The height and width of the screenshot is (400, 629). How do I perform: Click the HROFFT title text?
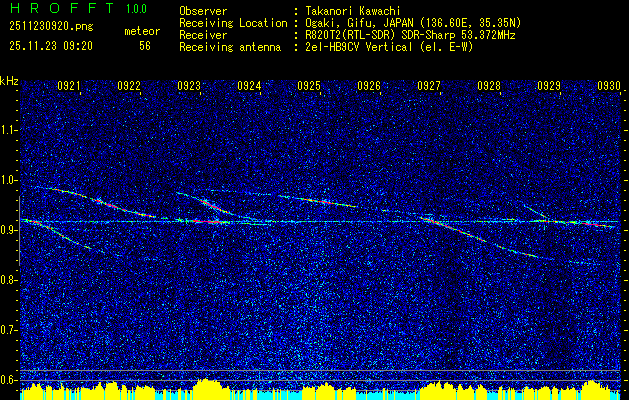62,8
